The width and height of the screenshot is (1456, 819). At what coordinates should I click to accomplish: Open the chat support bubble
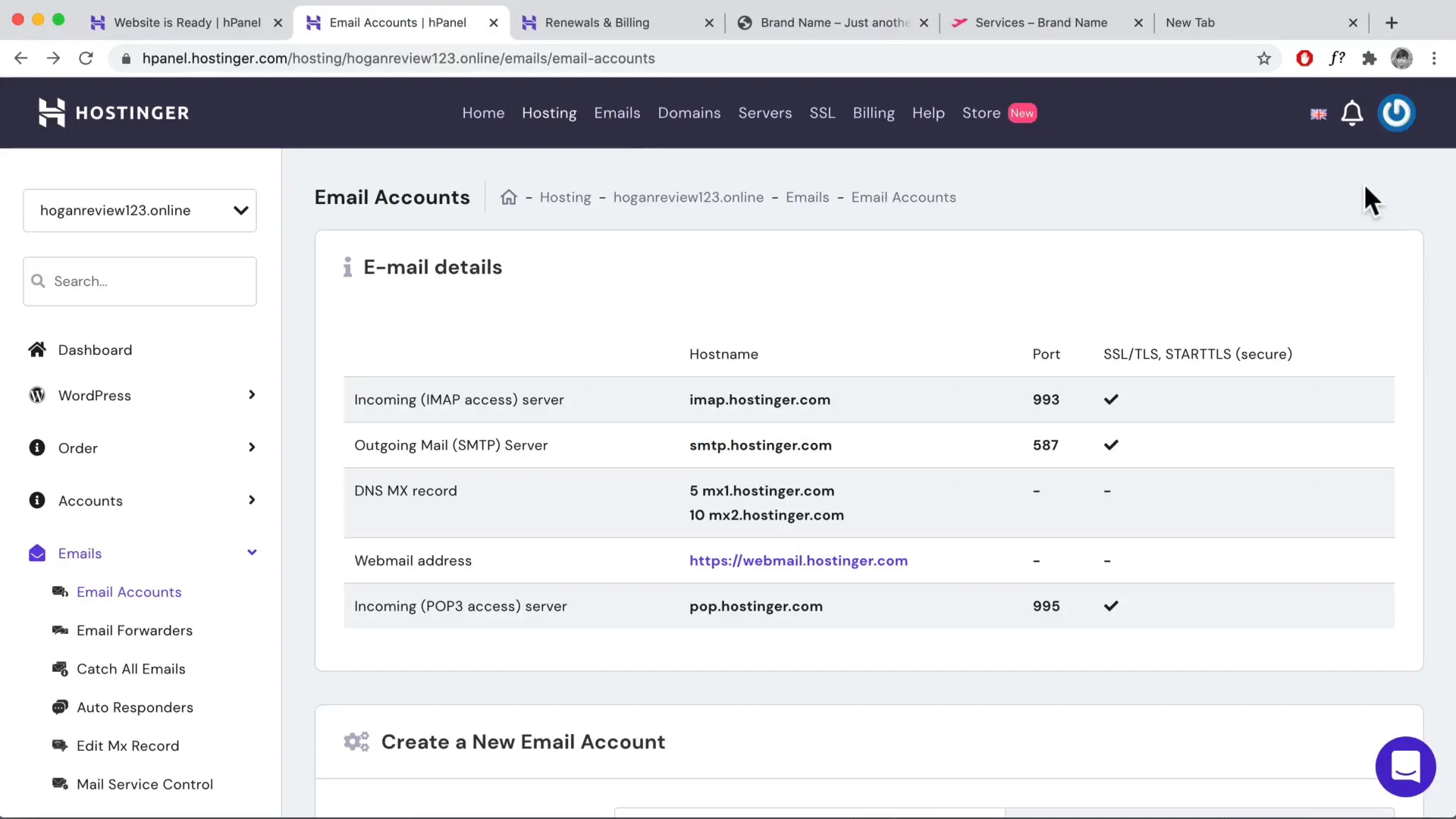click(1405, 767)
